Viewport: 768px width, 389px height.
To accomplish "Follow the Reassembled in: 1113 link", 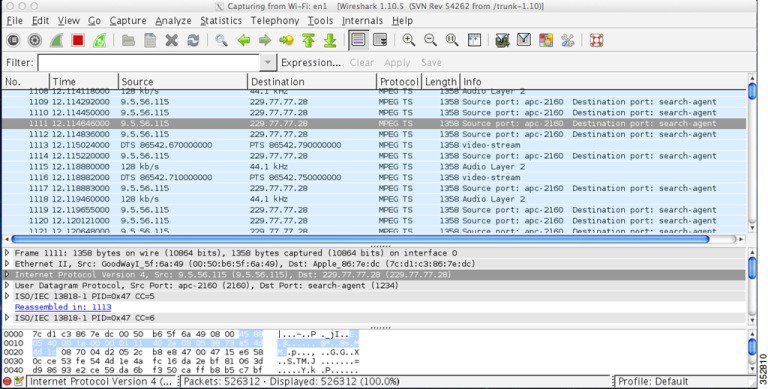I will [x=63, y=307].
